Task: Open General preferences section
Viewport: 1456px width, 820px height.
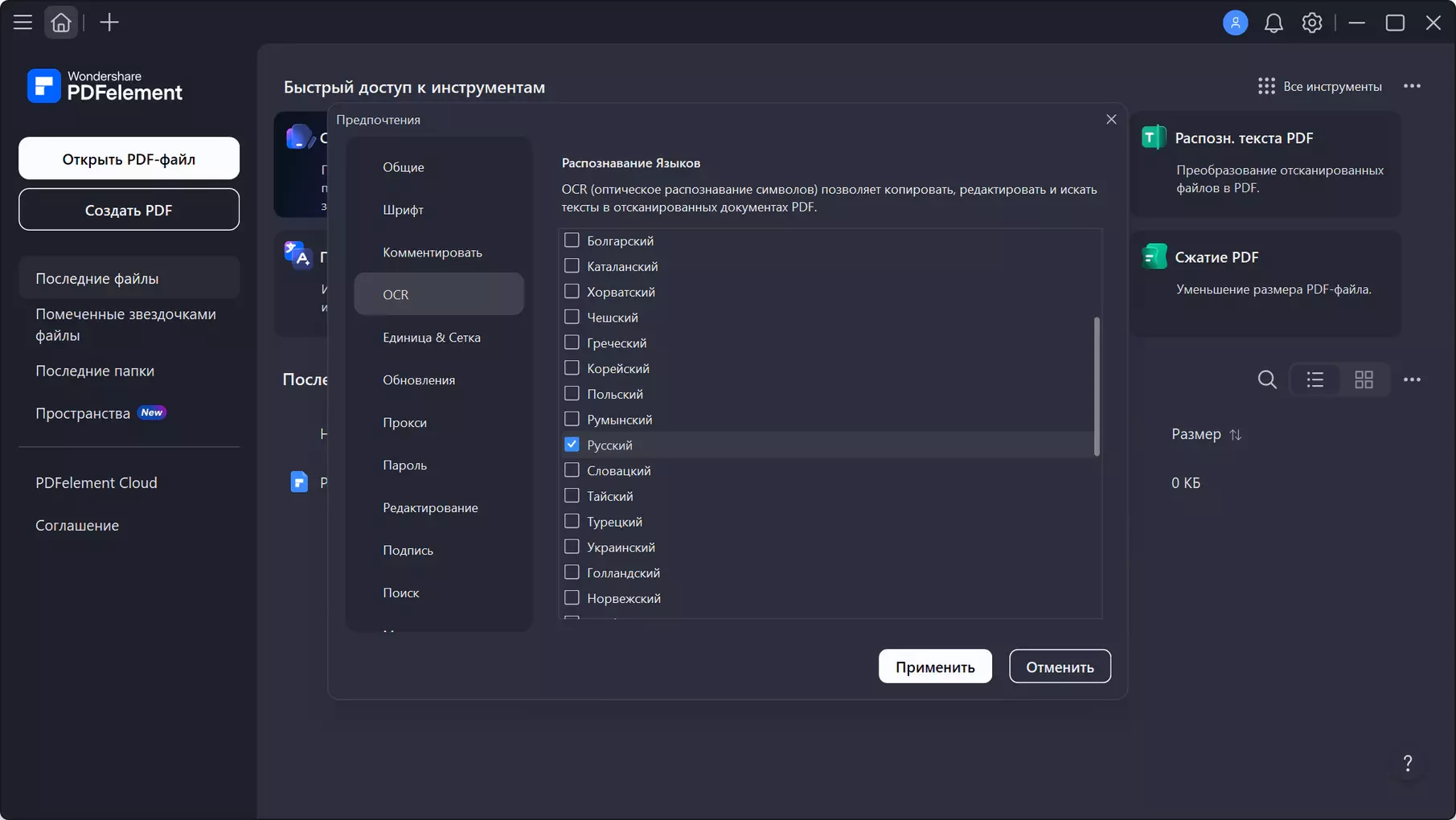Action: point(439,166)
